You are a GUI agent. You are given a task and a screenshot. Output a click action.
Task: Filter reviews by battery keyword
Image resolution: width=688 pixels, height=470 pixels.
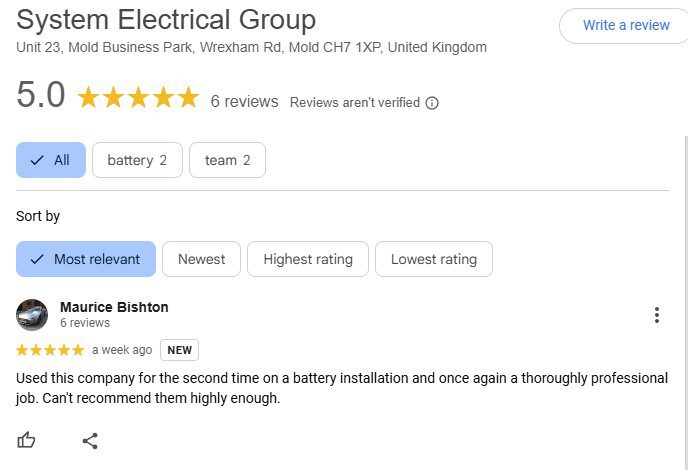[x=137, y=160]
